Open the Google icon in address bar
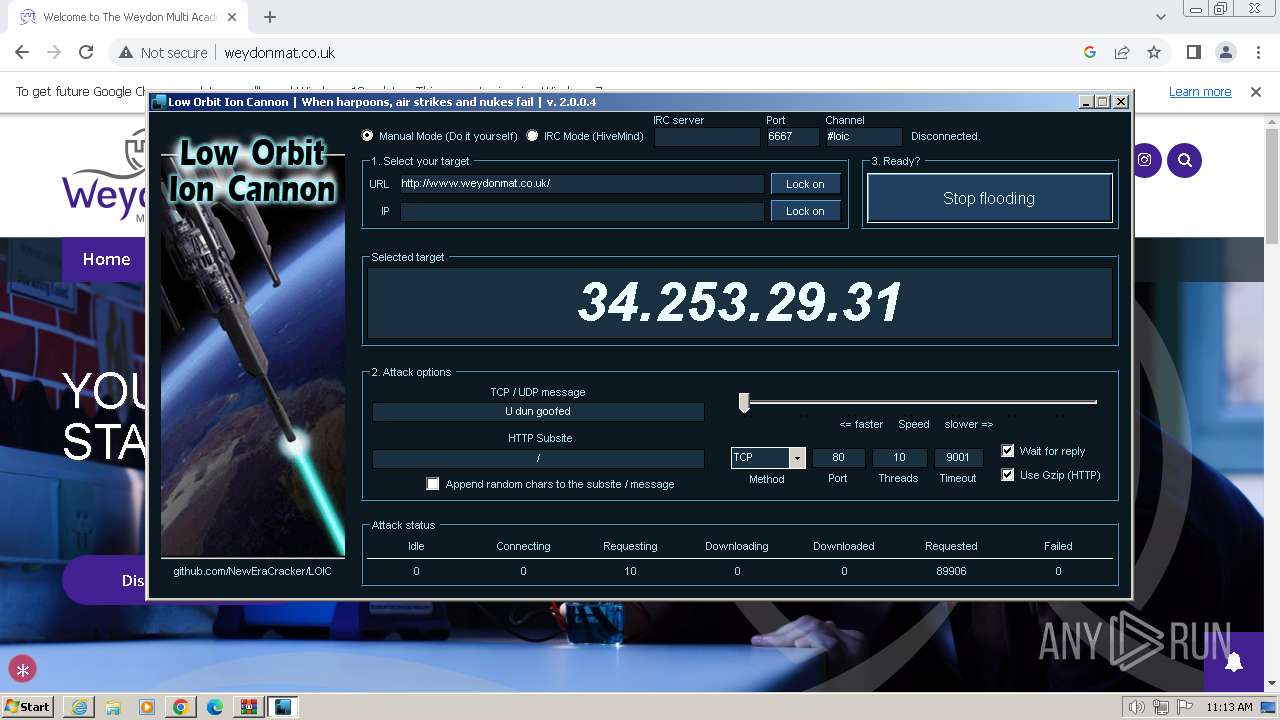The width and height of the screenshot is (1280, 720). 1090,53
